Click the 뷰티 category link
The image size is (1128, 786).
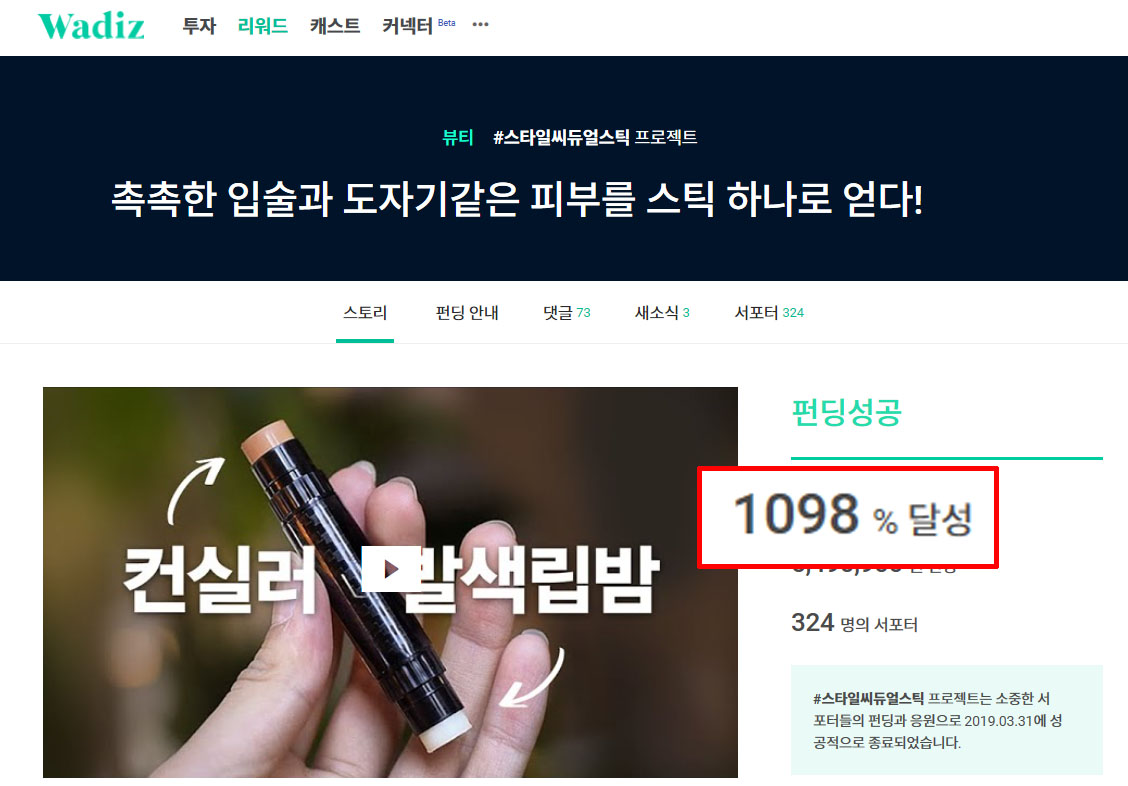point(458,137)
